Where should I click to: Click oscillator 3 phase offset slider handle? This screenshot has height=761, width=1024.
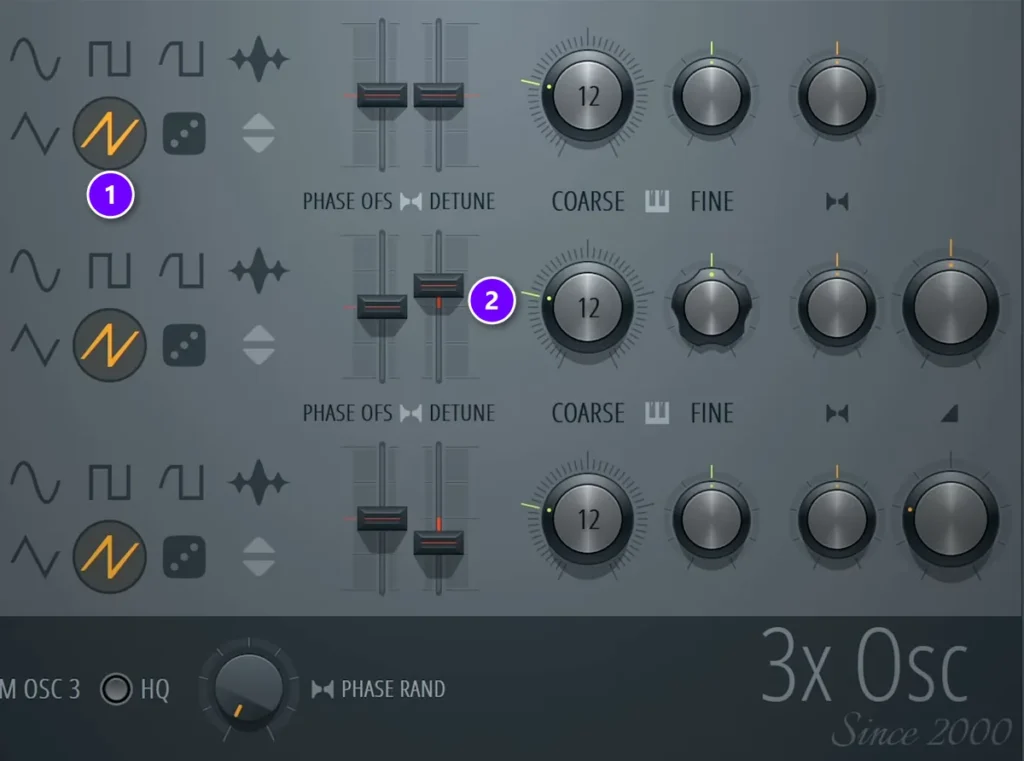pyautogui.click(x=382, y=519)
